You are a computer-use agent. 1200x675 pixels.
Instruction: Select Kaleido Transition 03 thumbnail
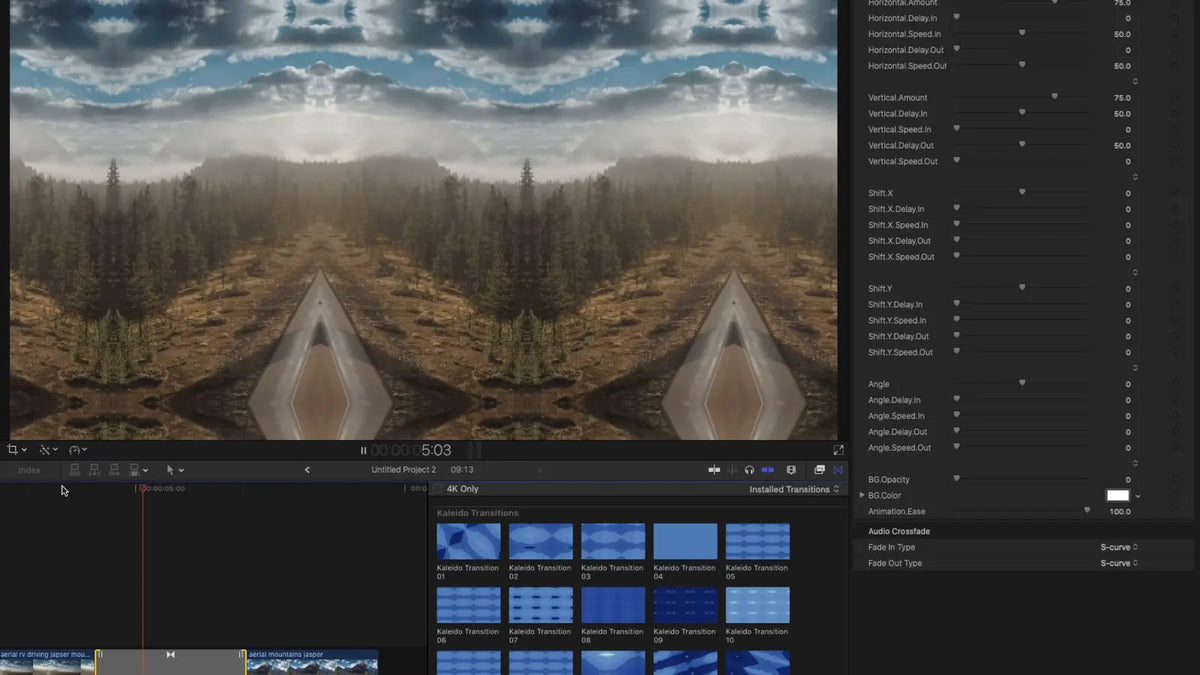tap(613, 541)
